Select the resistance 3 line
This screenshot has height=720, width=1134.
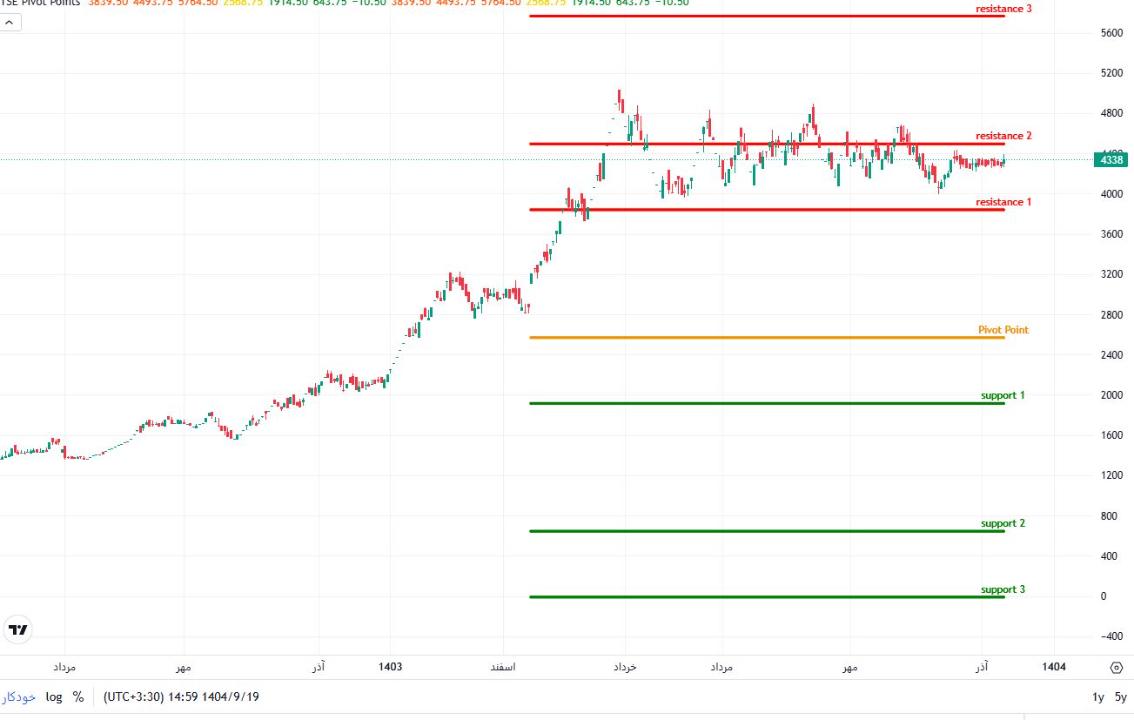pyautogui.click(x=1003, y=9)
